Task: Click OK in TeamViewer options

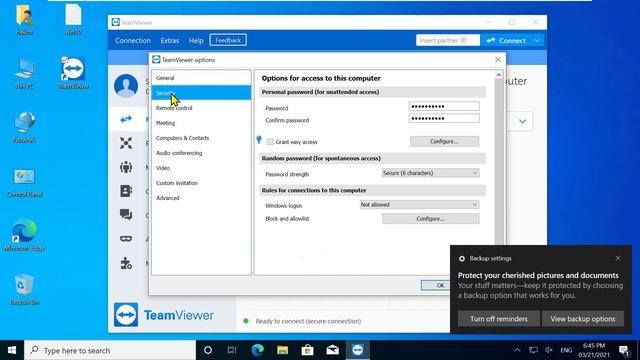Action: [436, 285]
